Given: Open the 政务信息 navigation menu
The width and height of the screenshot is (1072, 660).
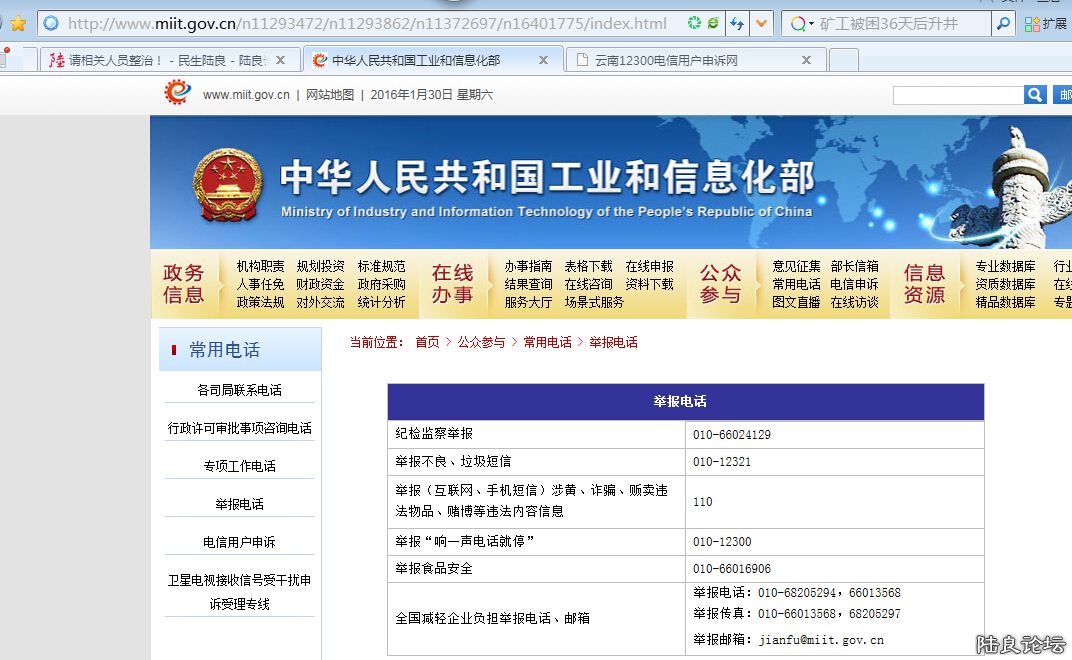Looking at the screenshot, I should [186, 283].
